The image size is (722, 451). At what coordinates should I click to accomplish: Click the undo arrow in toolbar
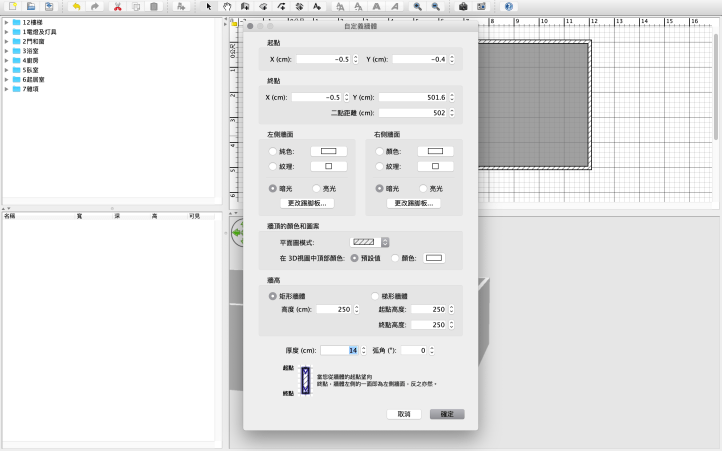coord(75,6)
